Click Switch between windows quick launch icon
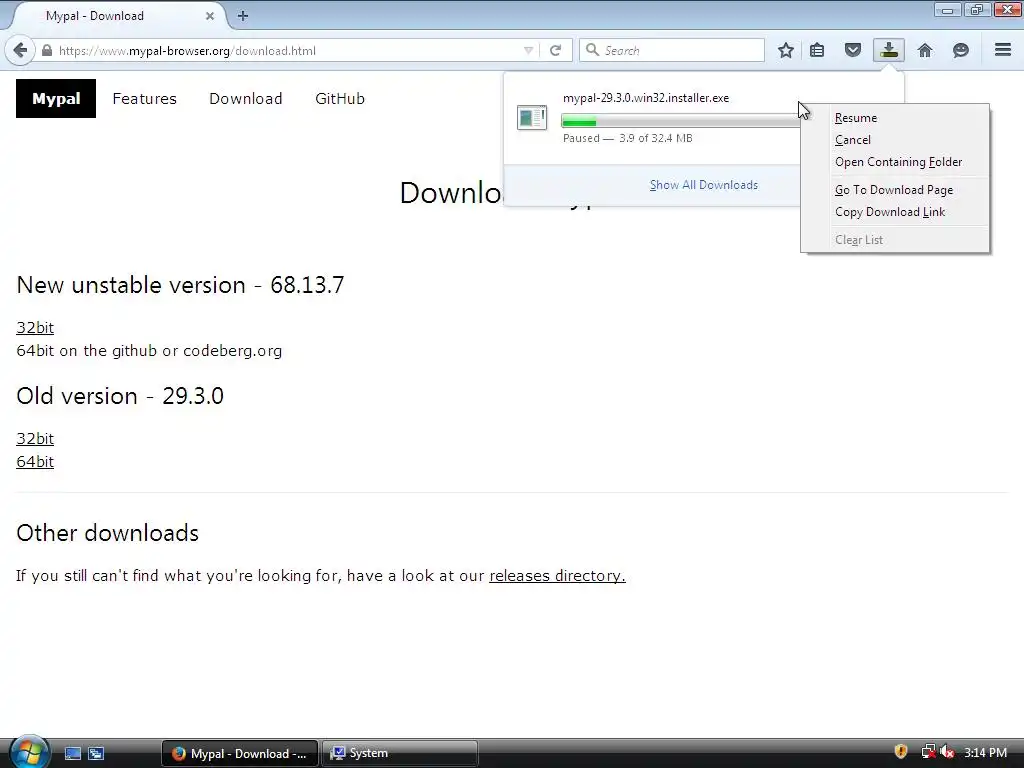The image size is (1024, 768). (x=96, y=753)
